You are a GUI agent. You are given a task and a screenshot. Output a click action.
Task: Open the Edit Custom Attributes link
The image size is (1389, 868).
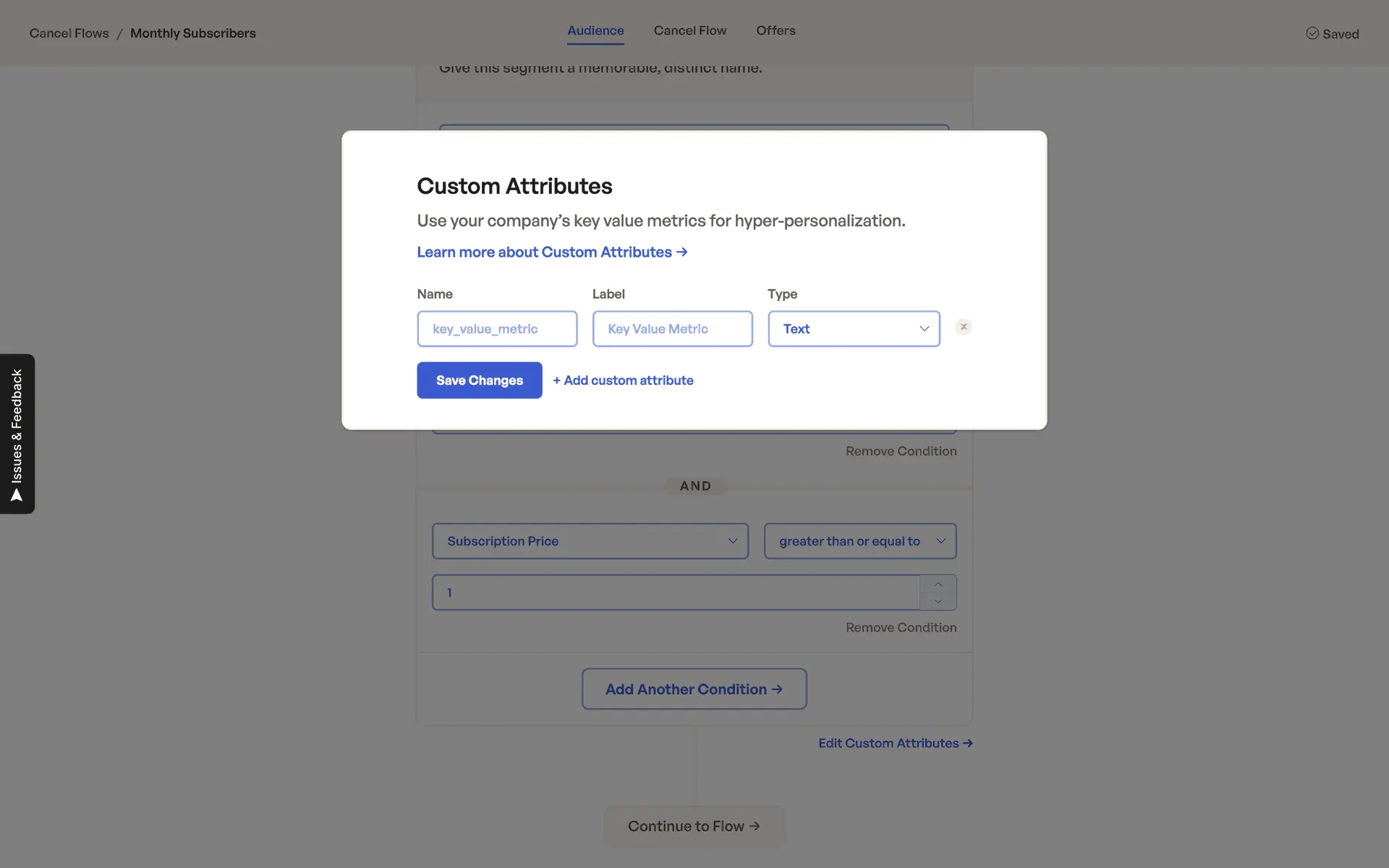tap(895, 744)
